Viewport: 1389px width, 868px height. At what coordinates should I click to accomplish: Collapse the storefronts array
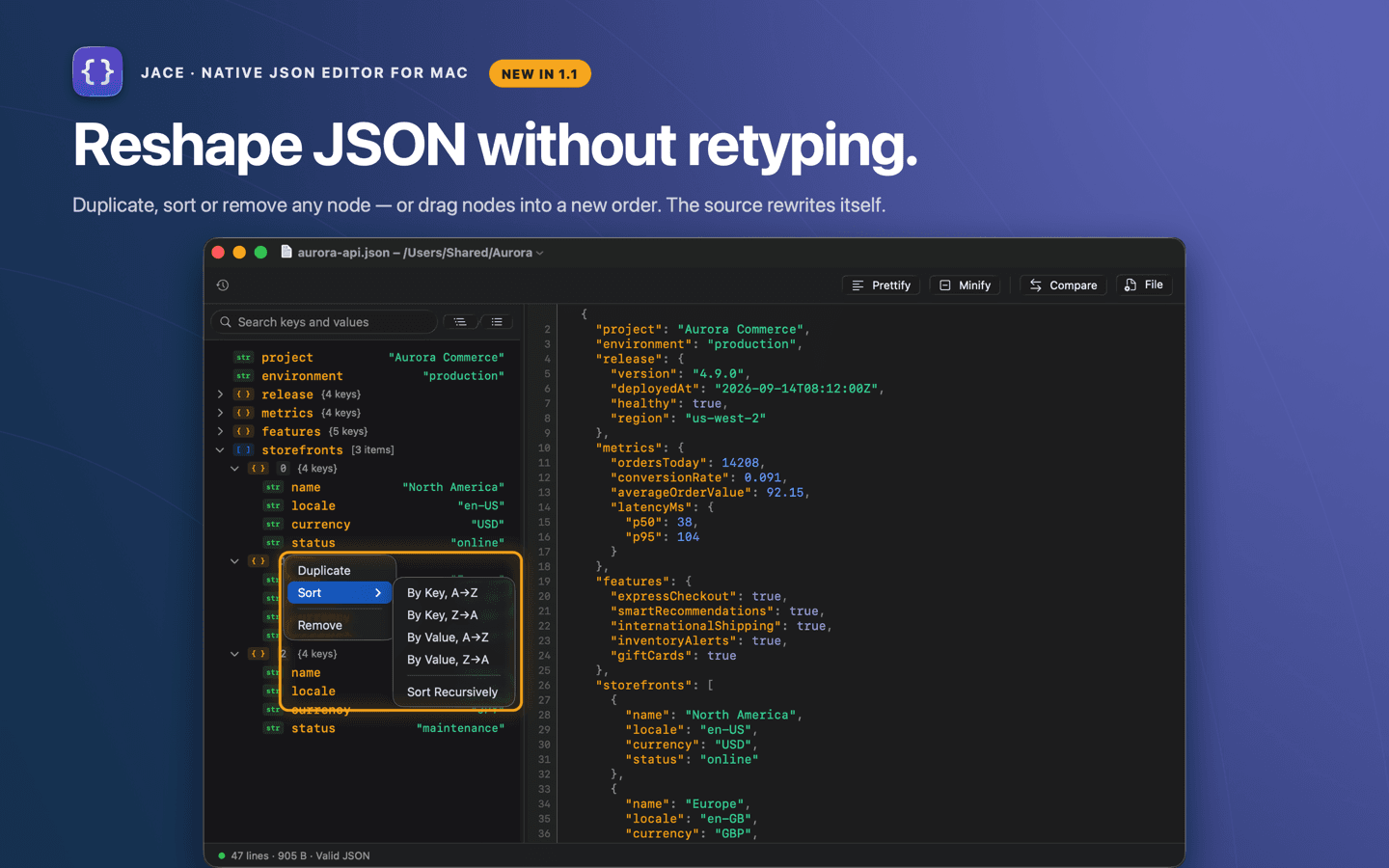click(220, 450)
